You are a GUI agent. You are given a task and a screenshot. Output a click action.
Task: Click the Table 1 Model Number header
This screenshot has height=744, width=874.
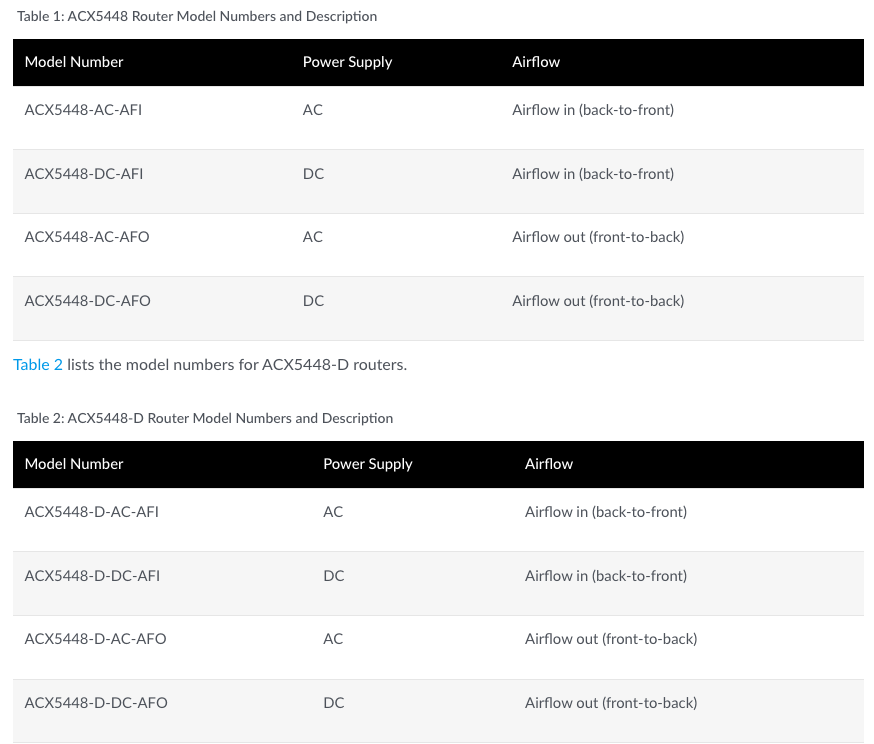coord(74,62)
